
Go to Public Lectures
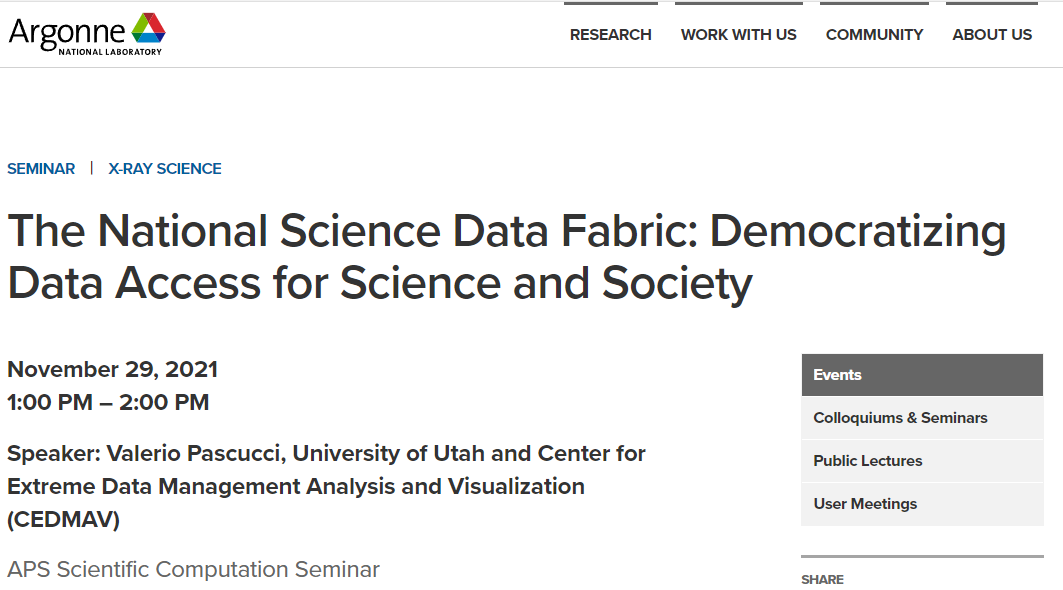point(922,461)
